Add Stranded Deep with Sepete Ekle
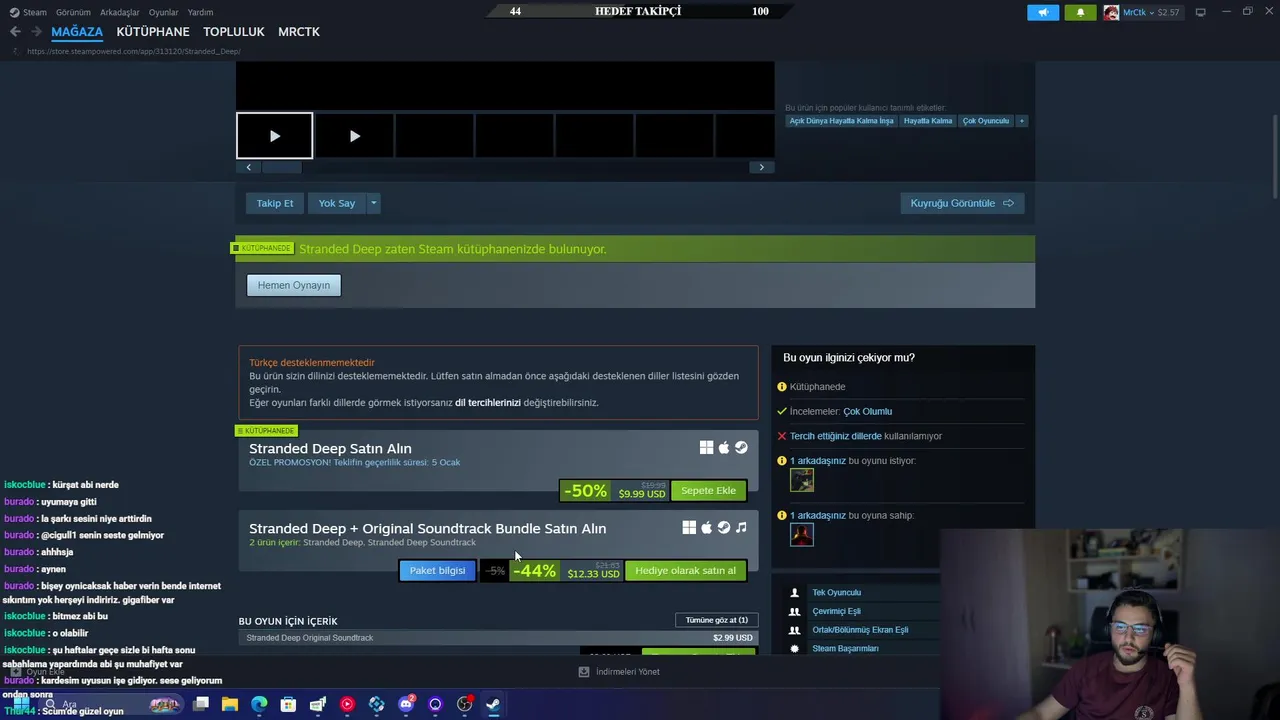This screenshot has width=1280, height=720. (x=708, y=491)
